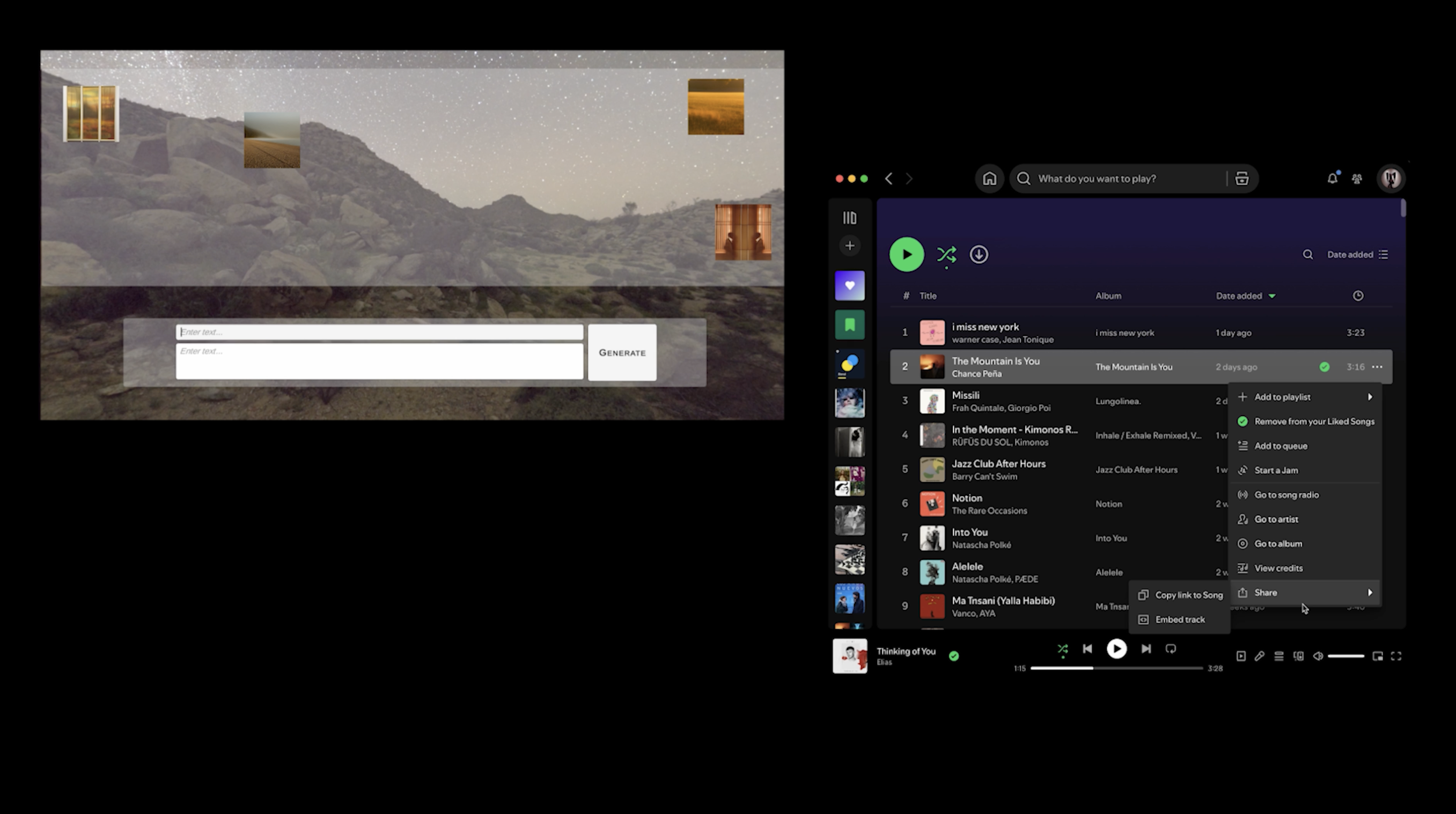Select View credits

click(1306, 568)
